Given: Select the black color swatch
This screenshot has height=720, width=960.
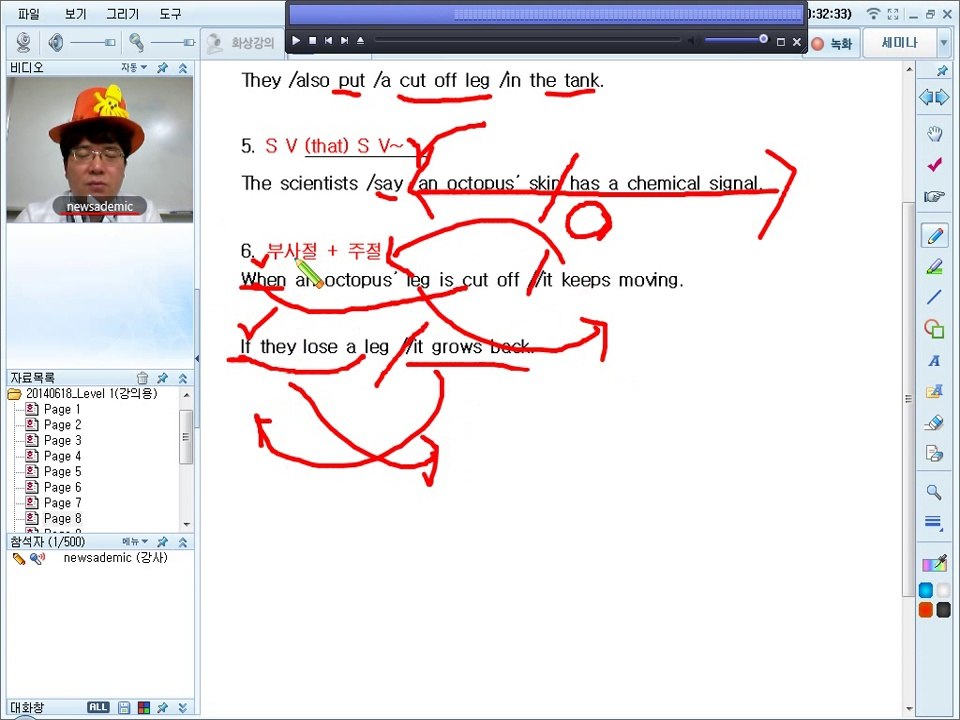Looking at the screenshot, I should pyautogui.click(x=943, y=610).
